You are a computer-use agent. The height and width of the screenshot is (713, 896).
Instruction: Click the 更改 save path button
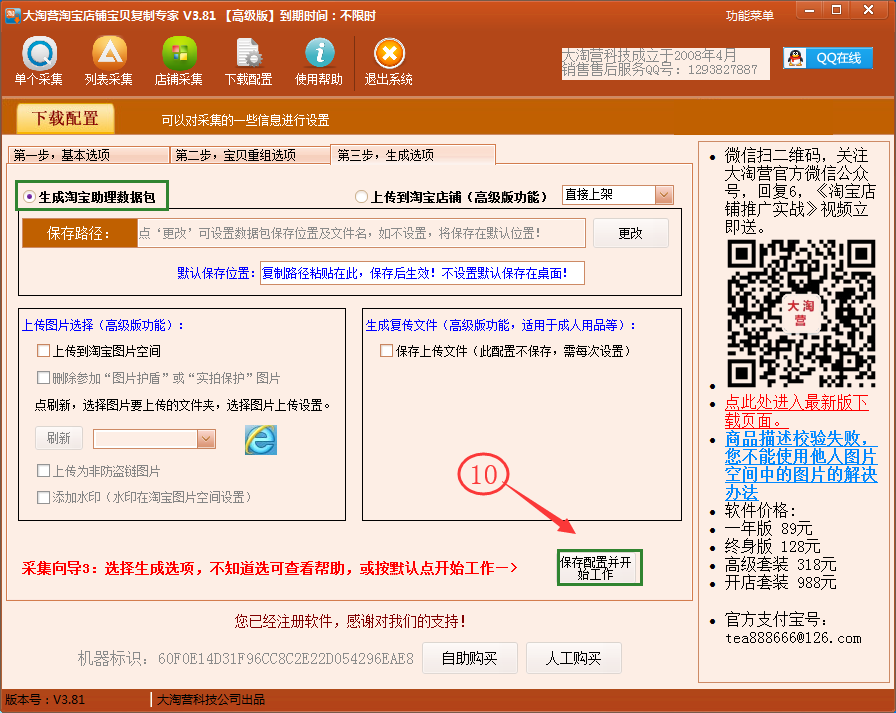coord(631,233)
